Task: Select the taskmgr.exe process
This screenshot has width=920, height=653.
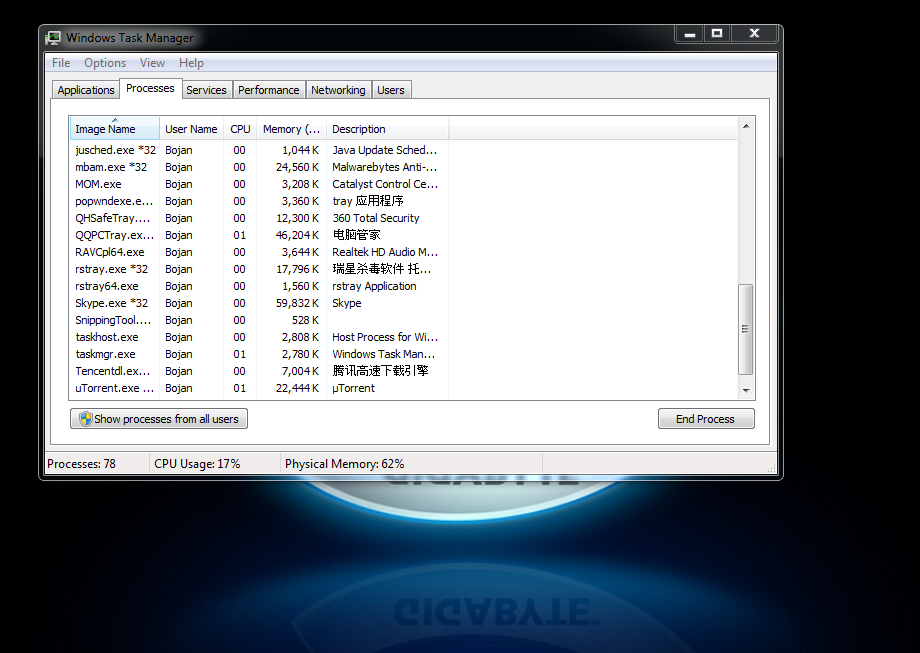Action: pos(259,354)
